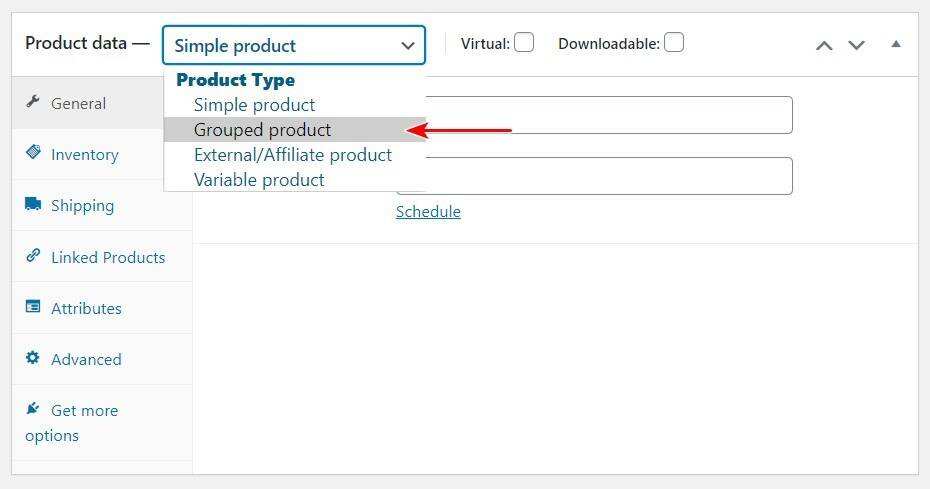
Task: Switch to the Inventory tab
Action: pos(85,155)
